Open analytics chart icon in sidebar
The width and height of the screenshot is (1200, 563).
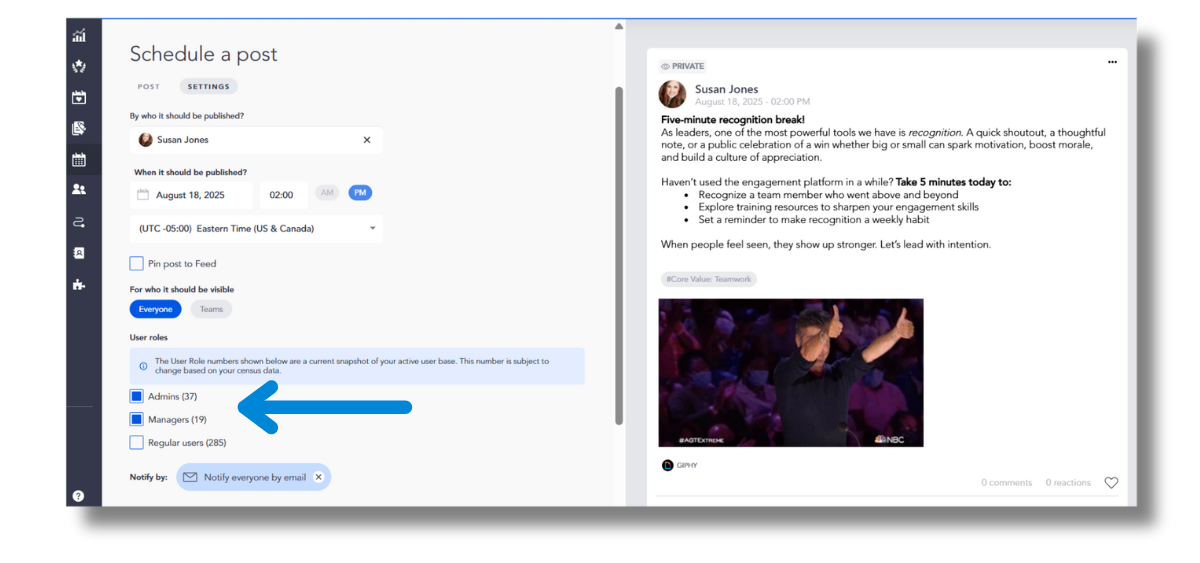pyautogui.click(x=79, y=36)
